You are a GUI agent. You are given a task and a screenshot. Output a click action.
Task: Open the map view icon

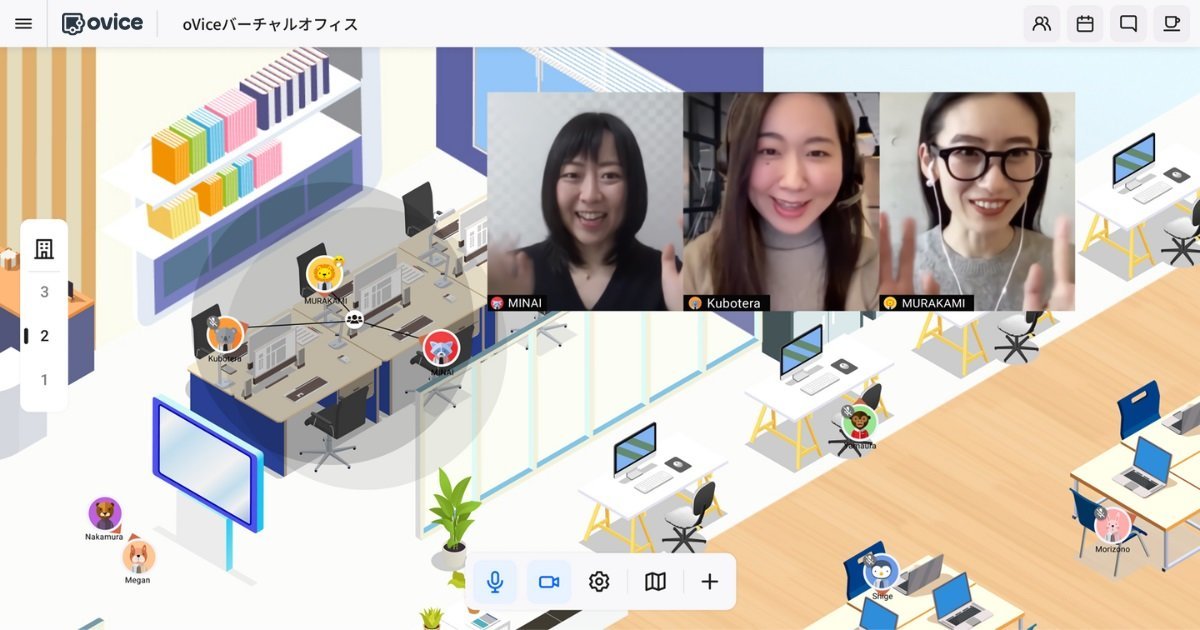(x=655, y=582)
